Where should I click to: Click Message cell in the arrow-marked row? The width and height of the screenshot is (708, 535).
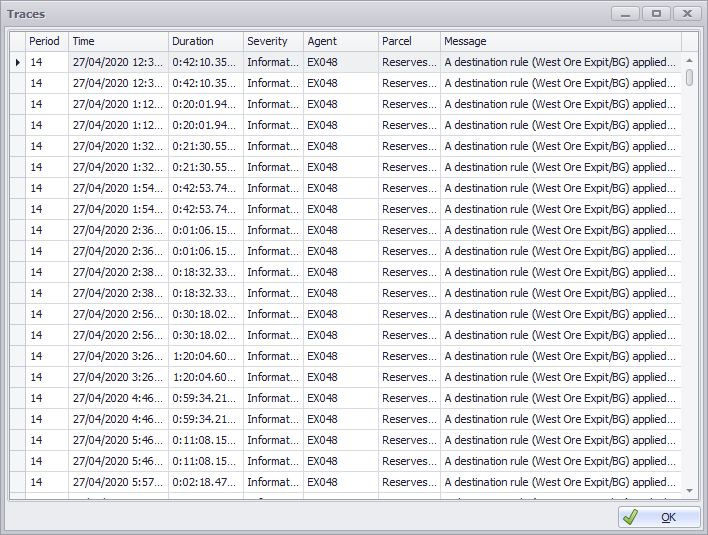[x=561, y=62]
